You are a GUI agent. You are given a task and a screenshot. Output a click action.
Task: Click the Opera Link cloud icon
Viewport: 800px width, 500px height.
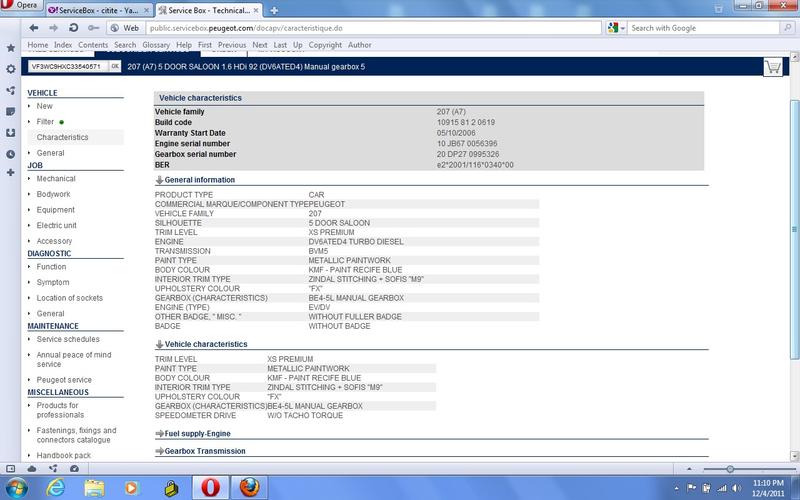point(32,468)
